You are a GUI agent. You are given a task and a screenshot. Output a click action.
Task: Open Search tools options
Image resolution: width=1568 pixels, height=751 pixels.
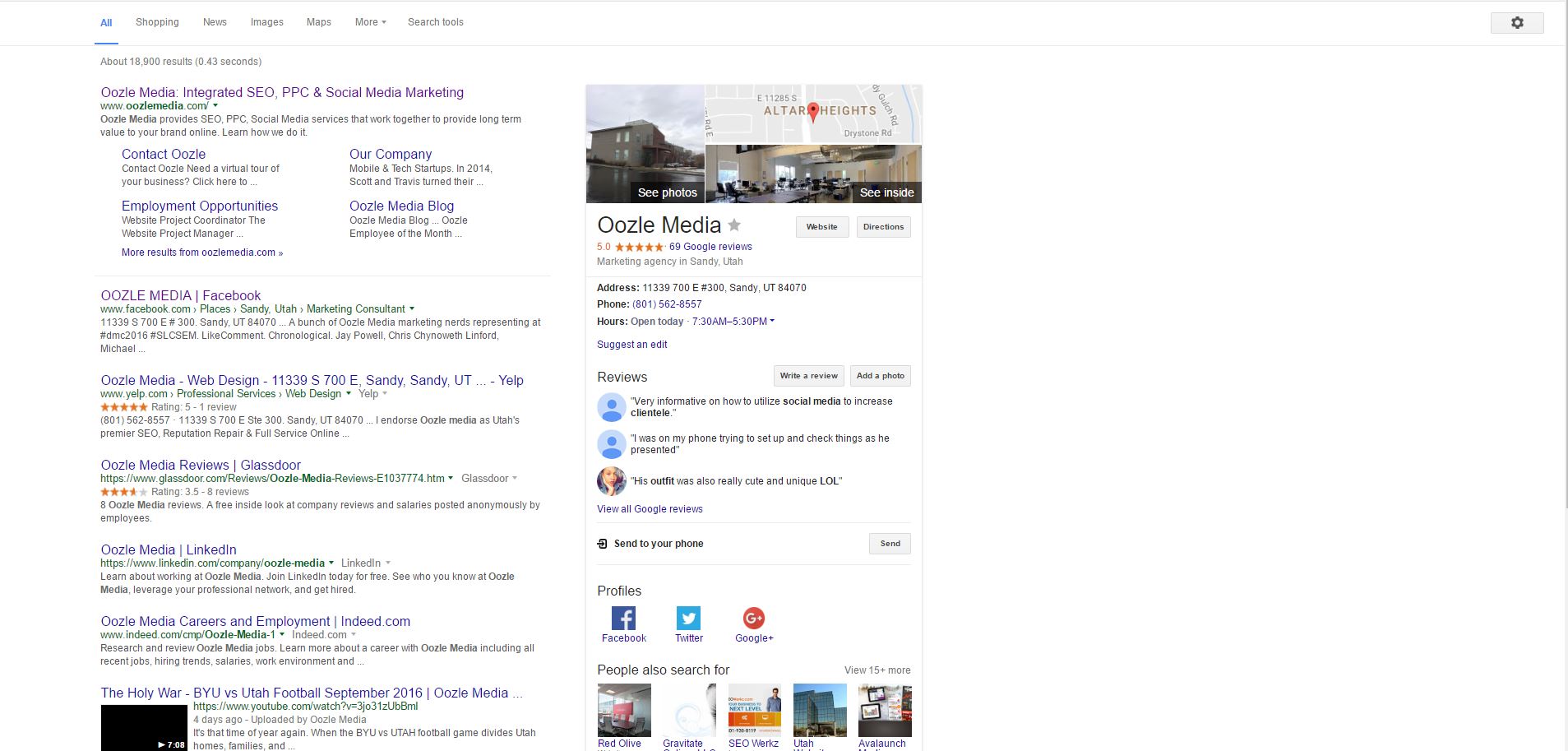click(x=436, y=22)
